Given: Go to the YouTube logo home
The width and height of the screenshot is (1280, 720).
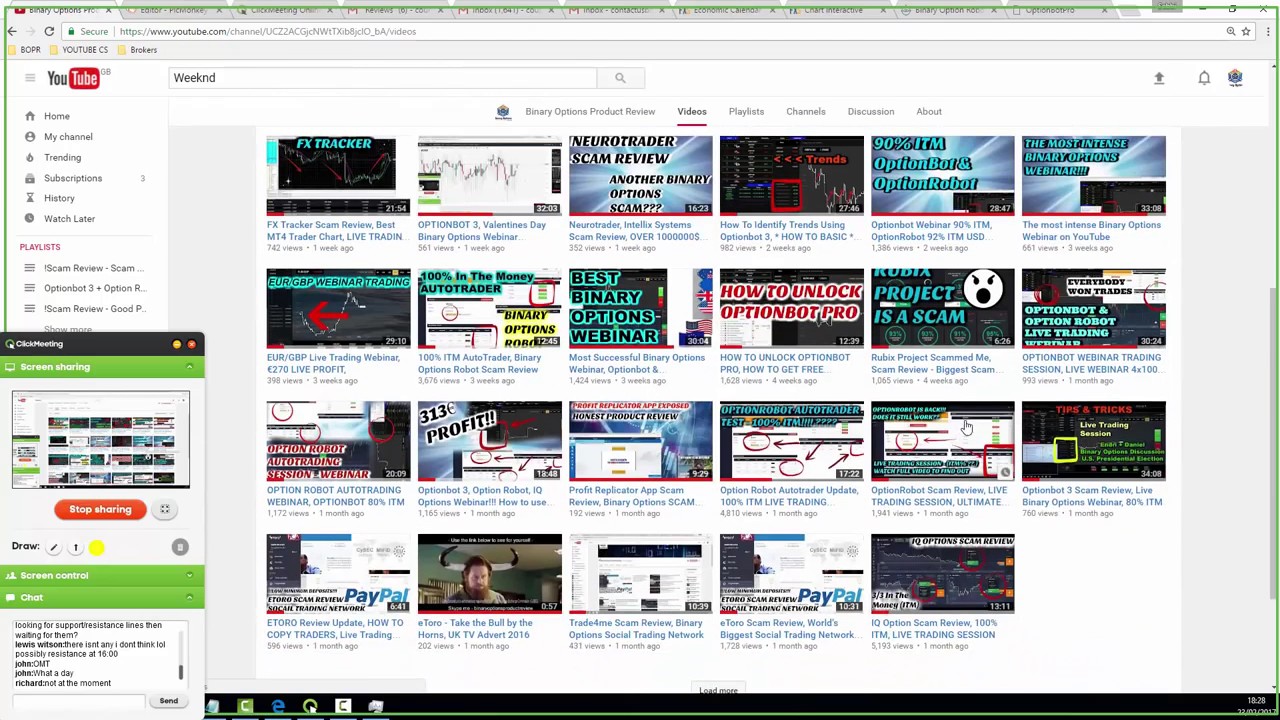Looking at the screenshot, I should tap(73, 78).
